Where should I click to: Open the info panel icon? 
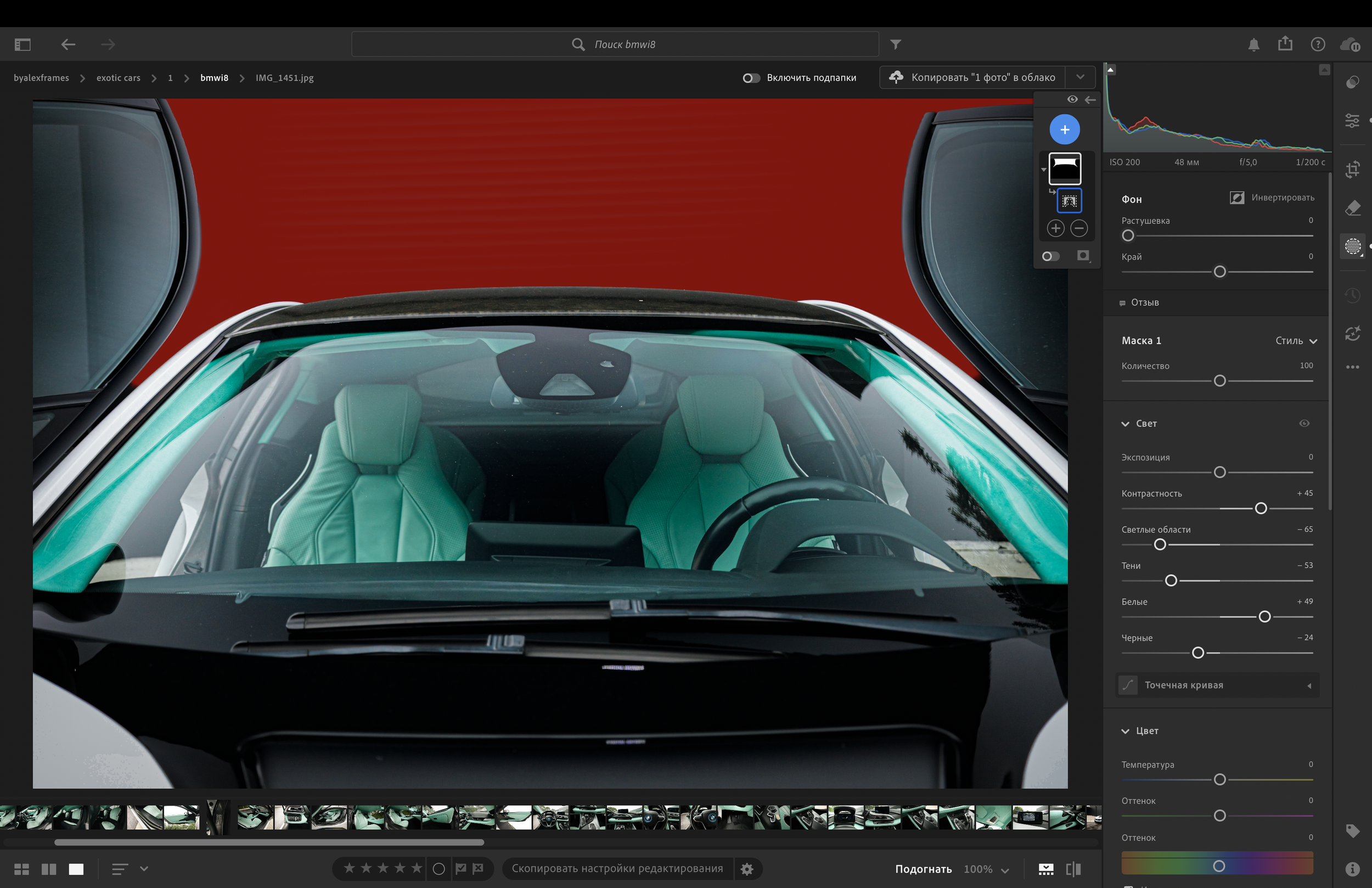(x=1352, y=869)
